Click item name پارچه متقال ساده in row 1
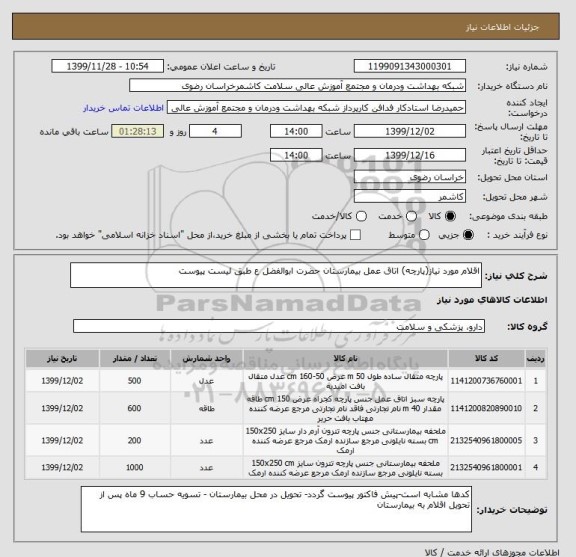 (x=345, y=381)
